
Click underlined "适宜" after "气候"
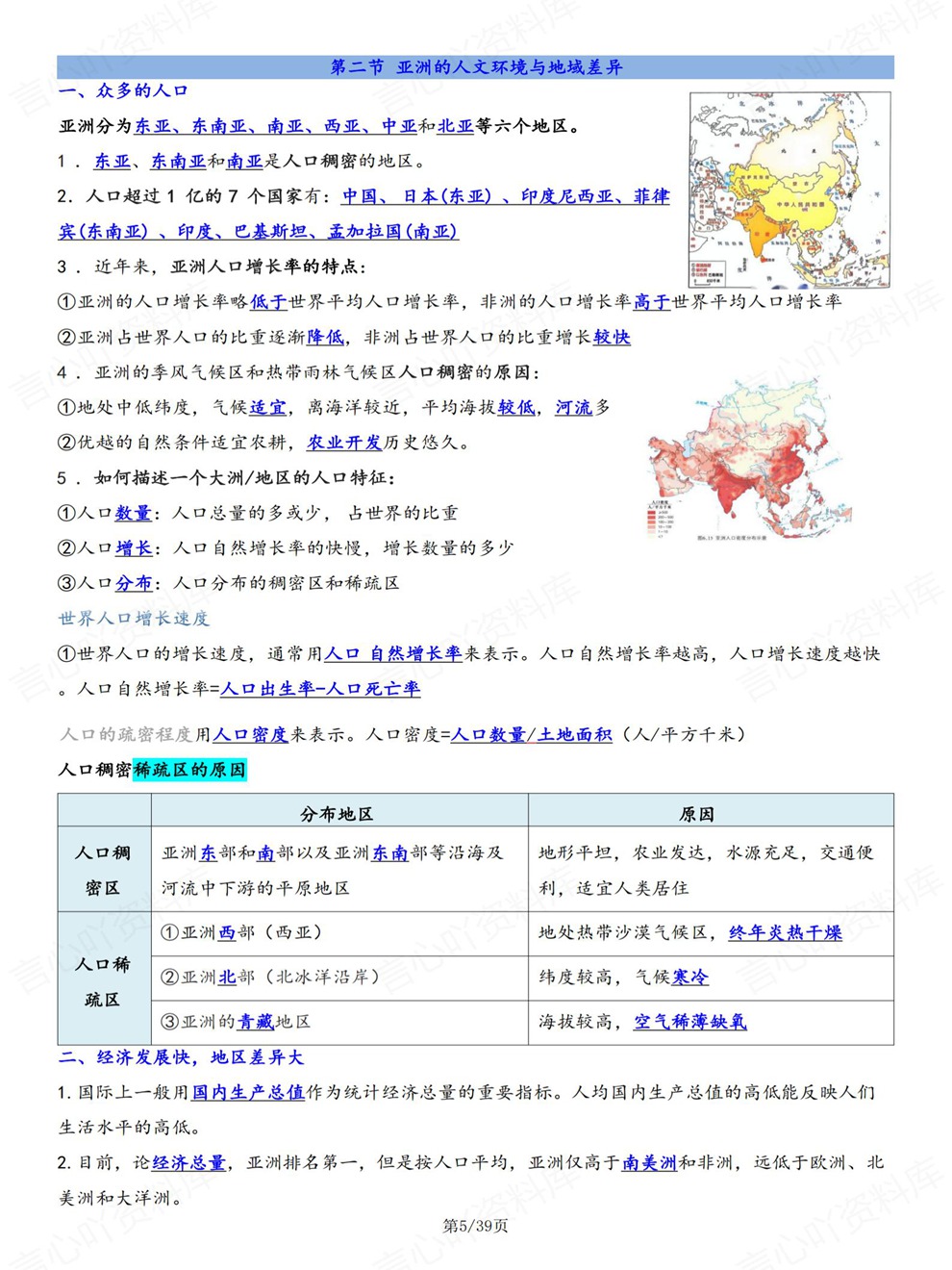267,407
